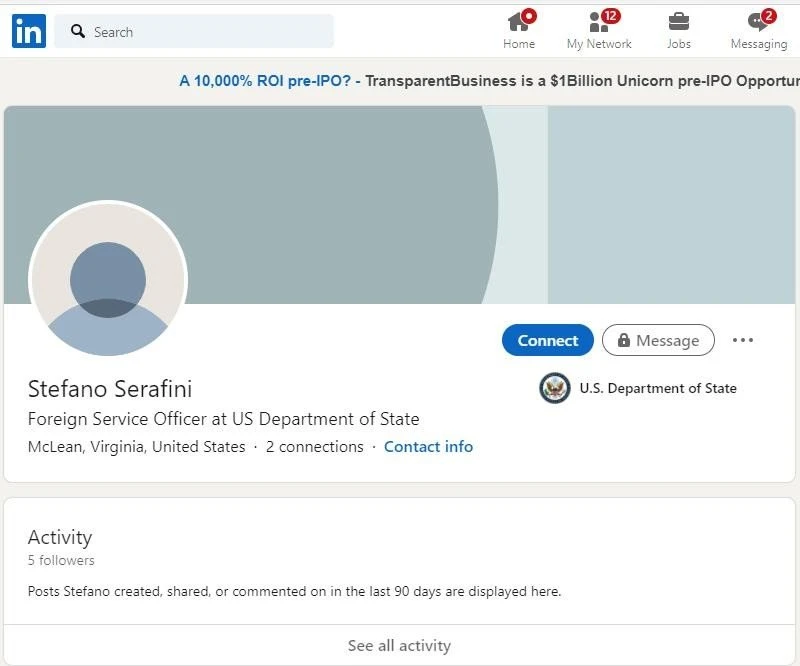
Task: Open the Contact info link
Action: (428, 447)
